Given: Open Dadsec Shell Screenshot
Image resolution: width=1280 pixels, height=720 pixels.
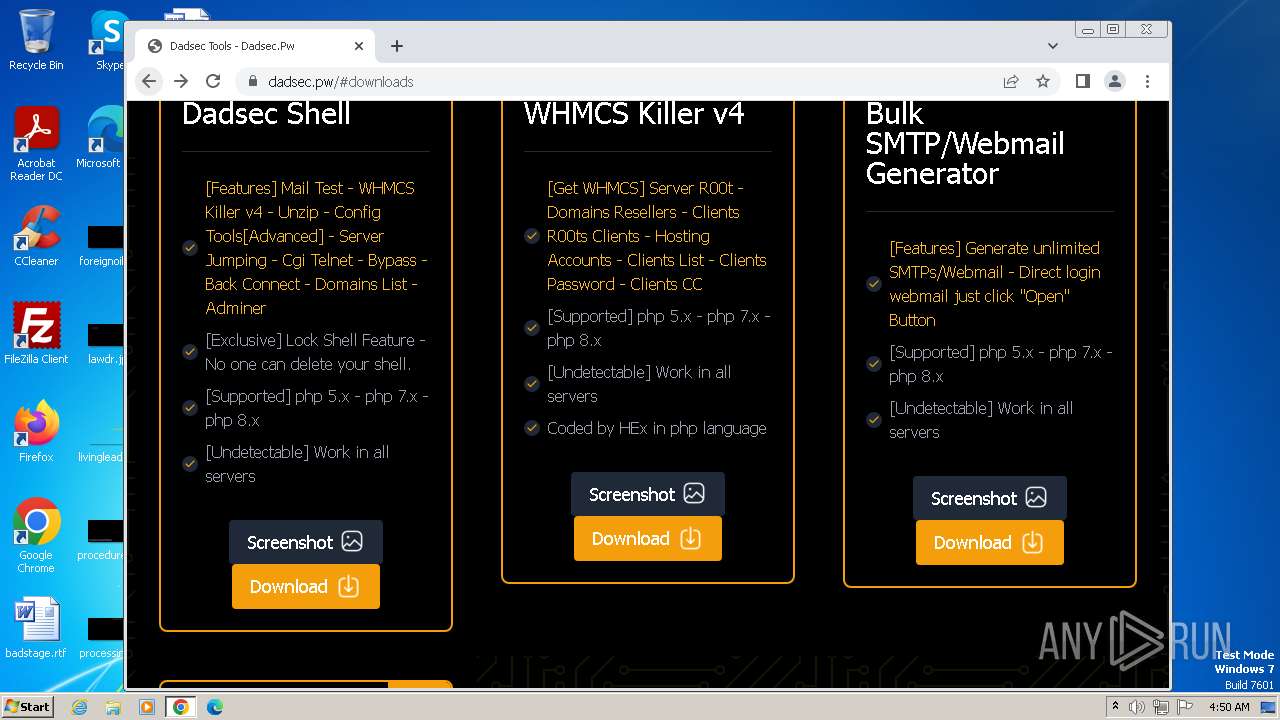Looking at the screenshot, I should 305,542.
